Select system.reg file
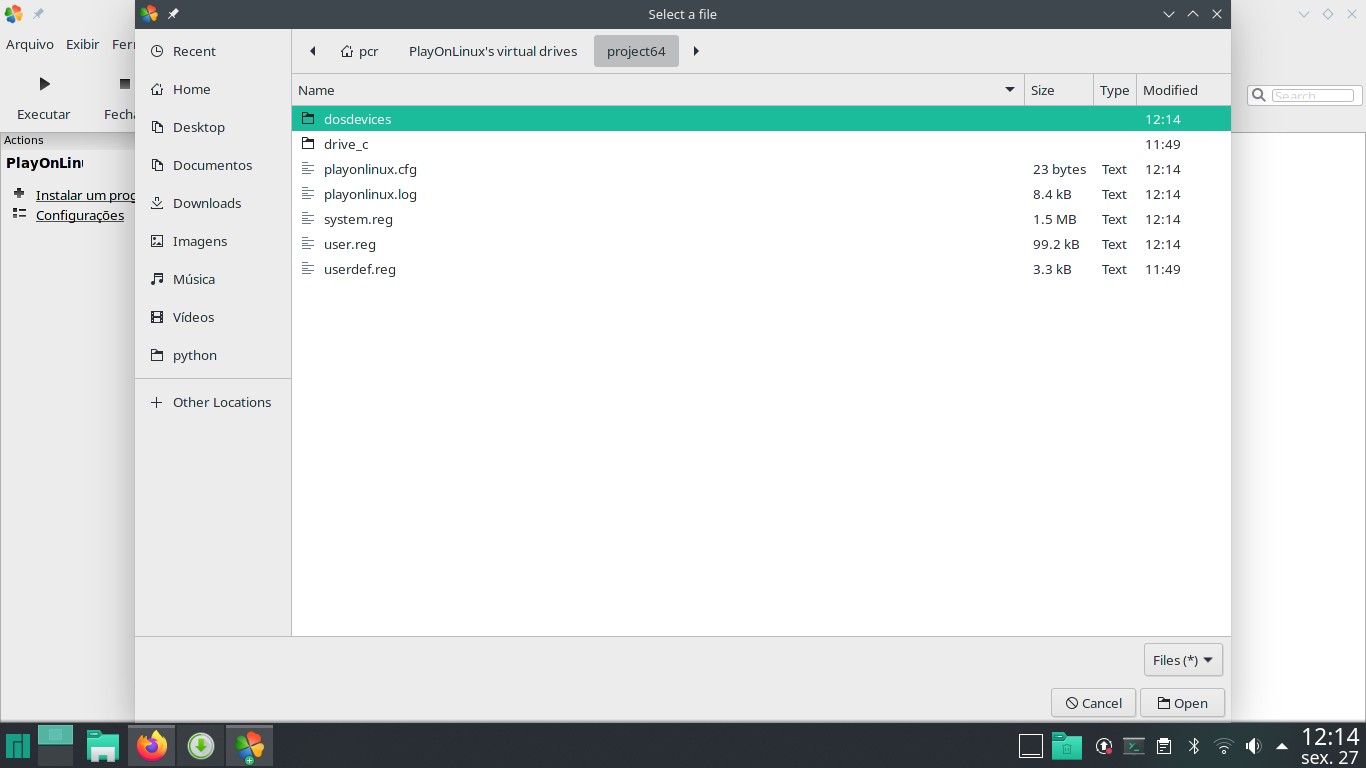The height and width of the screenshot is (768, 1366). (x=761, y=219)
